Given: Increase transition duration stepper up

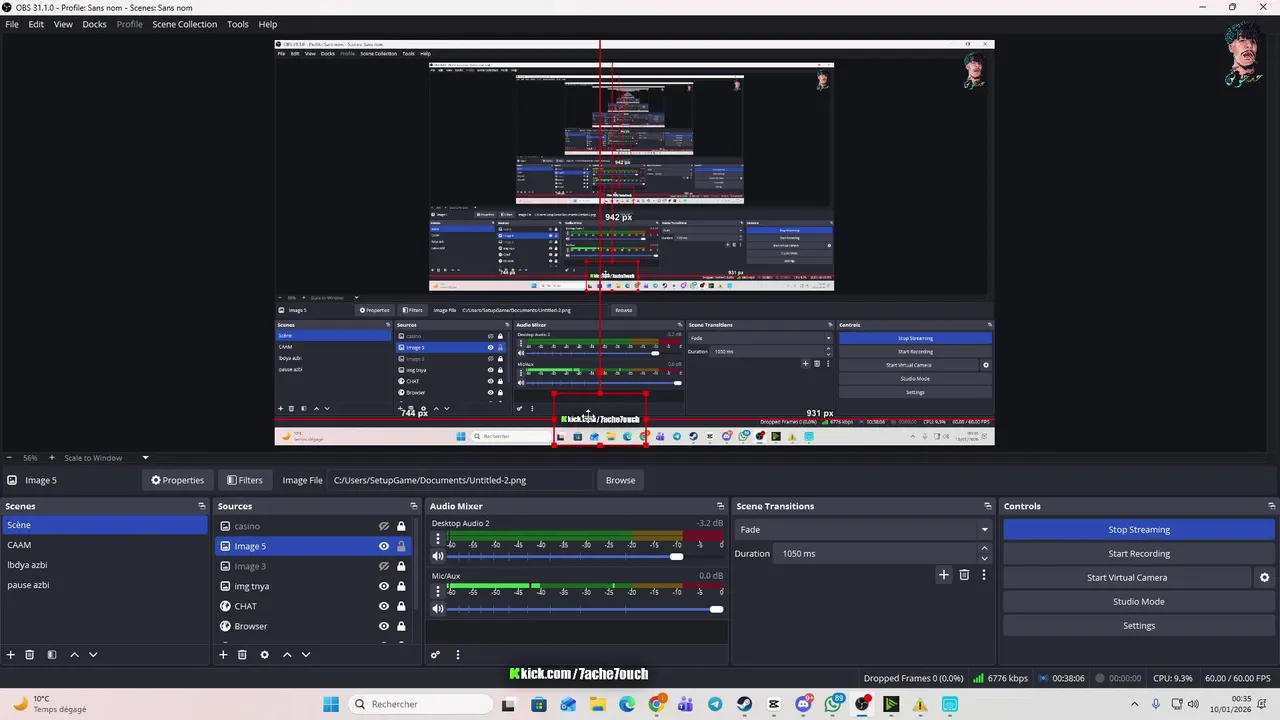Looking at the screenshot, I should pos(984,548).
